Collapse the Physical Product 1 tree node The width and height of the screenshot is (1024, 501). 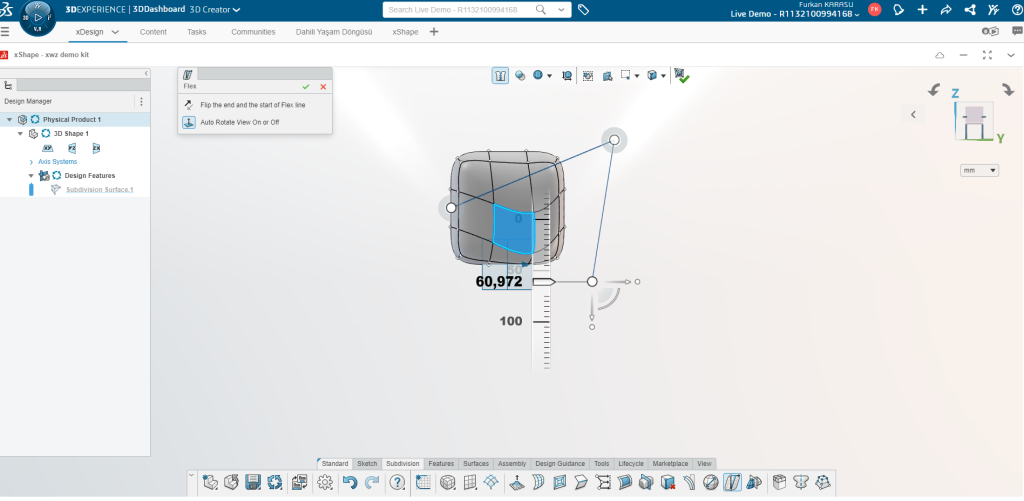pyautogui.click(x=9, y=119)
